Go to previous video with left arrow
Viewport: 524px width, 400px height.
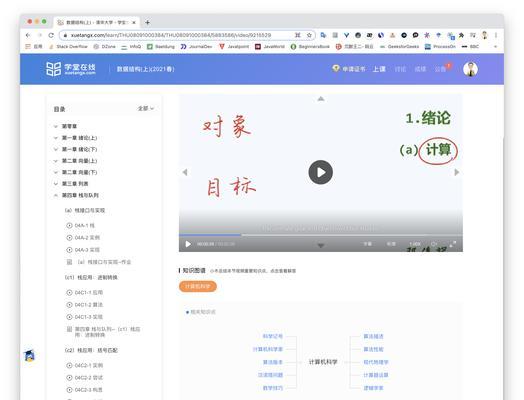[x=185, y=172]
